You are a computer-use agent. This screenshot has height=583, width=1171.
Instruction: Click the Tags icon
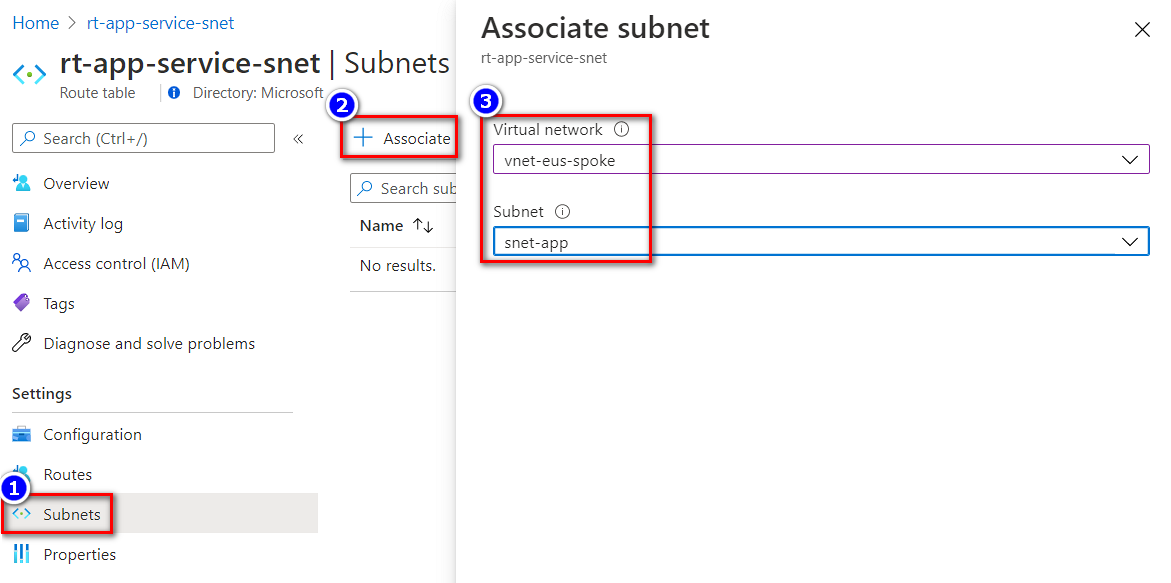pyautogui.click(x=21, y=303)
